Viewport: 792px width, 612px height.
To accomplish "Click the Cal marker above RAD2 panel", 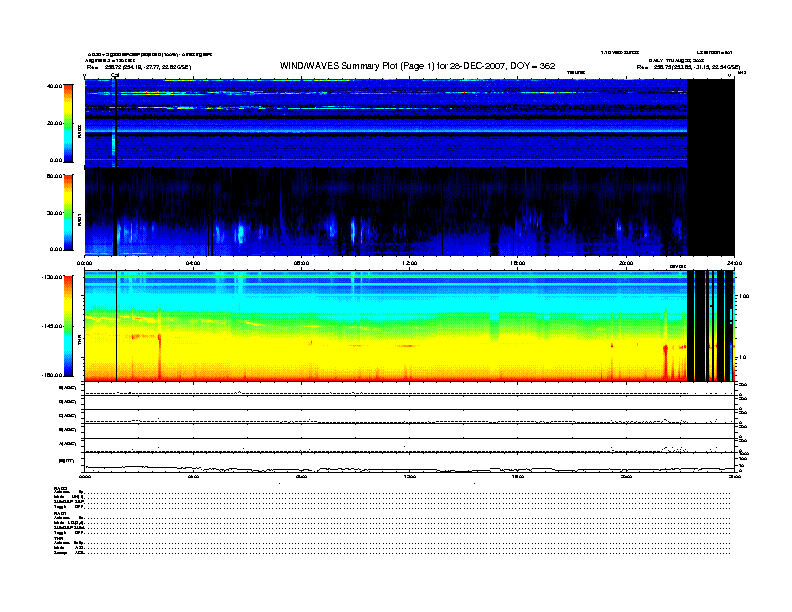I will [x=115, y=76].
